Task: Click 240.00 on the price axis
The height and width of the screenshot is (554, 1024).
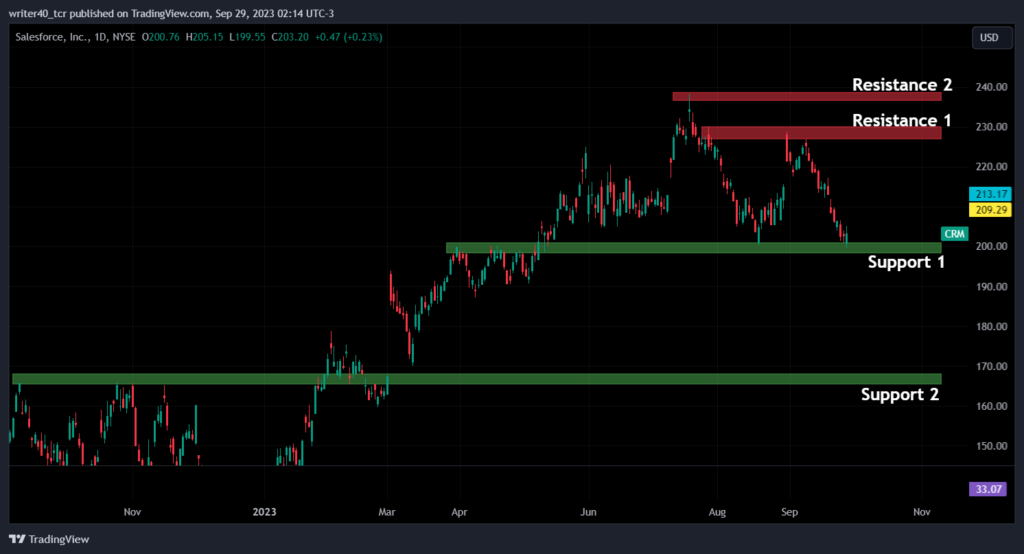Action: [991, 87]
